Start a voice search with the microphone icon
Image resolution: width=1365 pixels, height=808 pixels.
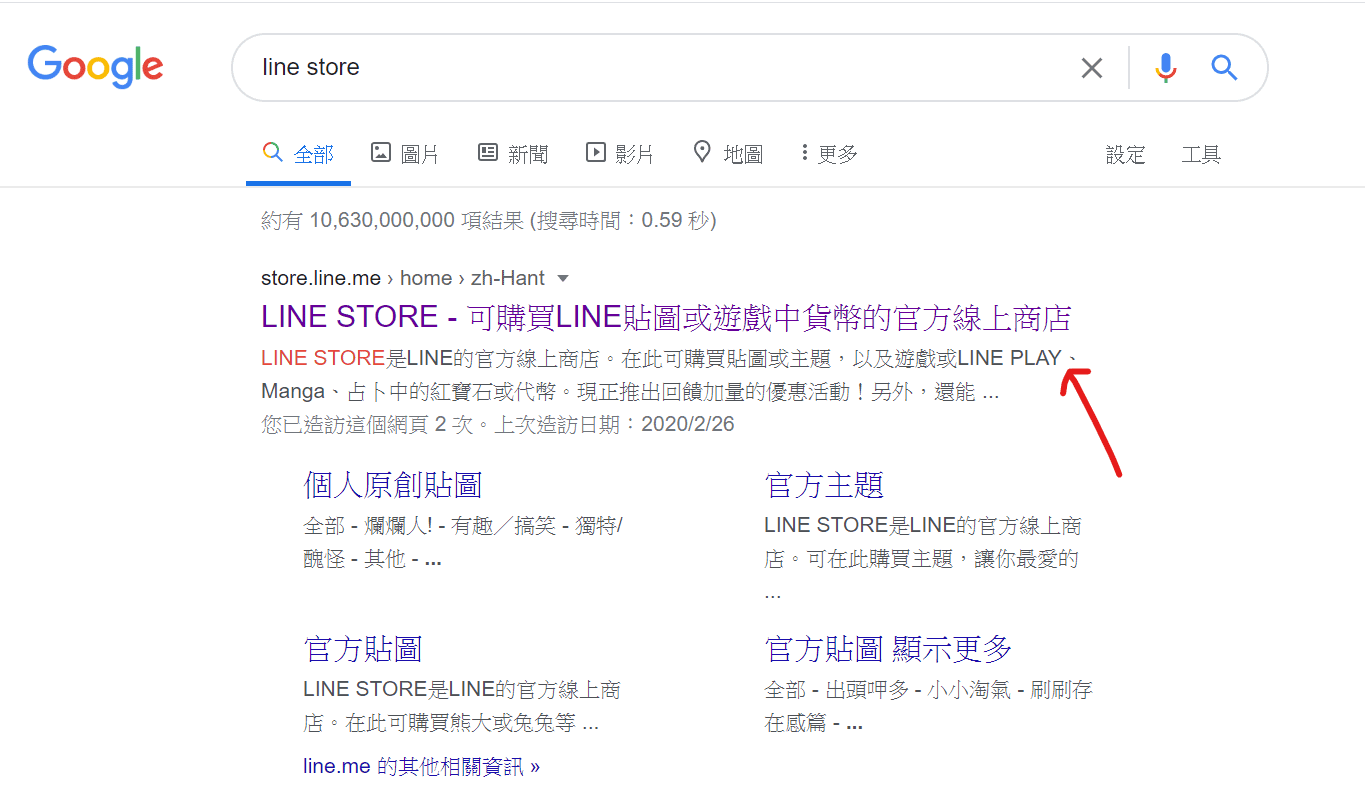pos(1165,67)
